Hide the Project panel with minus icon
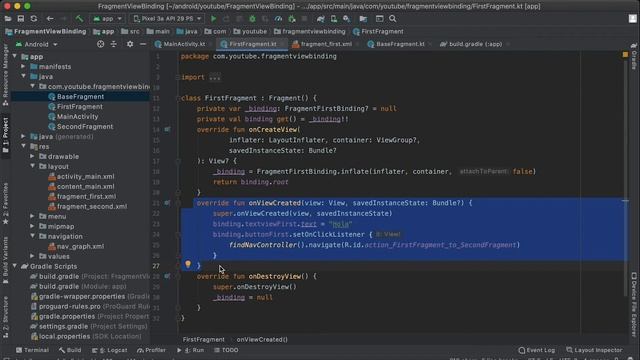The height and width of the screenshot is (360, 640). [143, 44]
